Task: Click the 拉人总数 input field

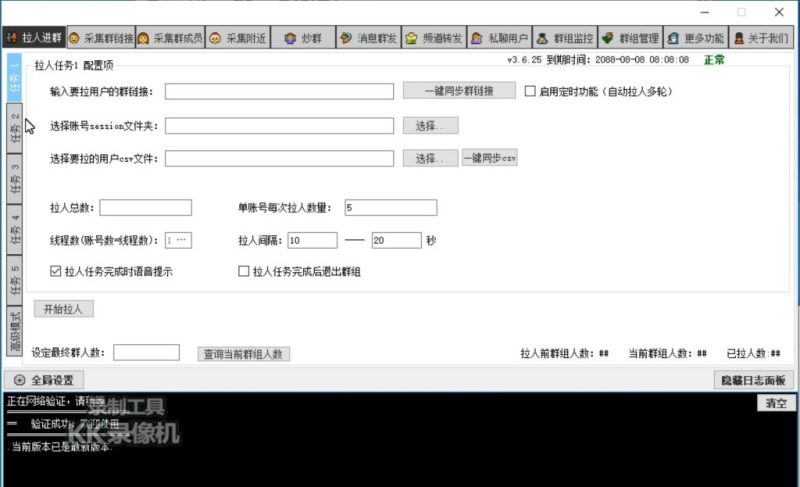Action: pos(145,208)
